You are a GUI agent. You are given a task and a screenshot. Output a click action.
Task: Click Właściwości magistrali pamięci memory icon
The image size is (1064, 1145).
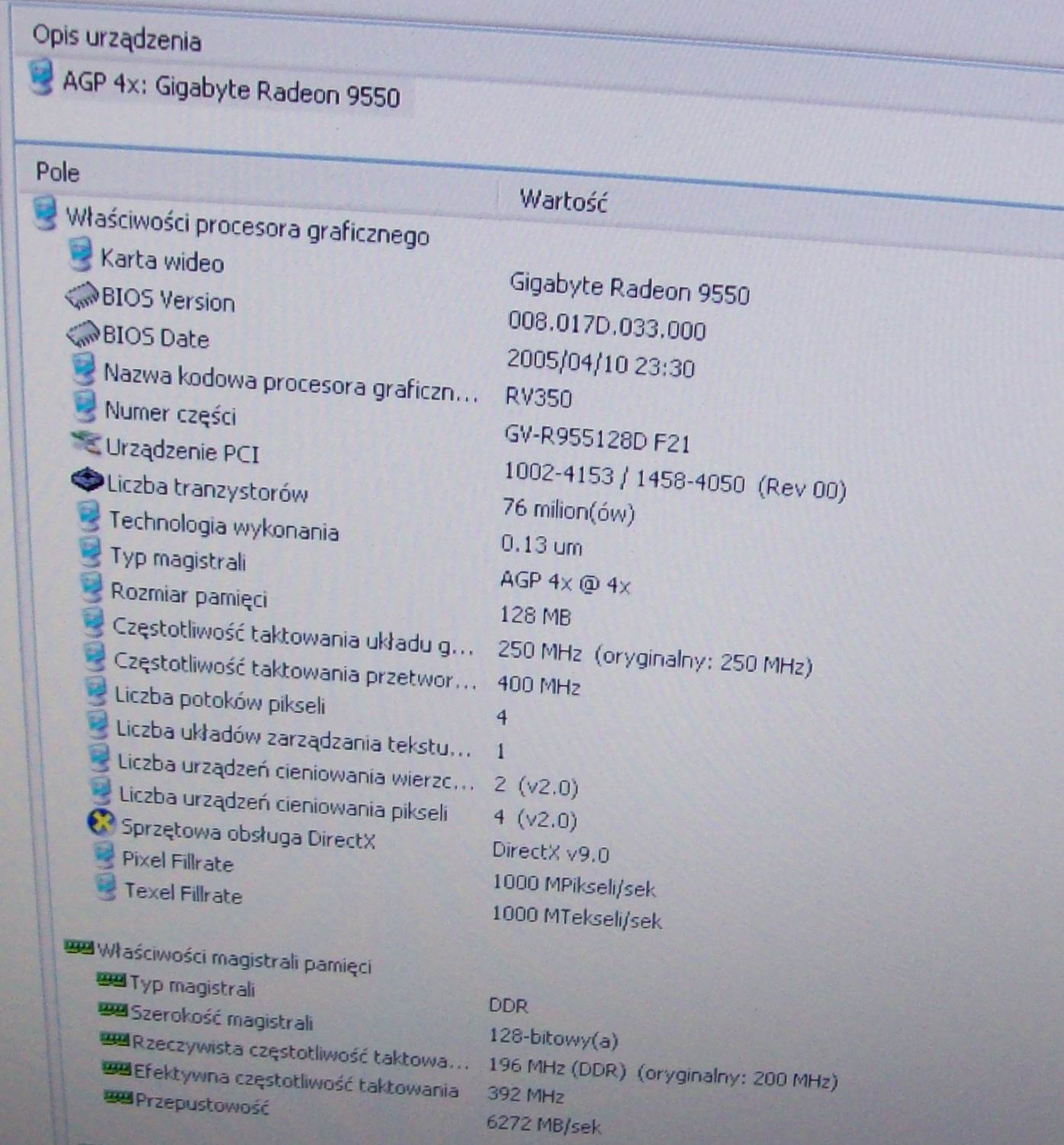[79, 947]
